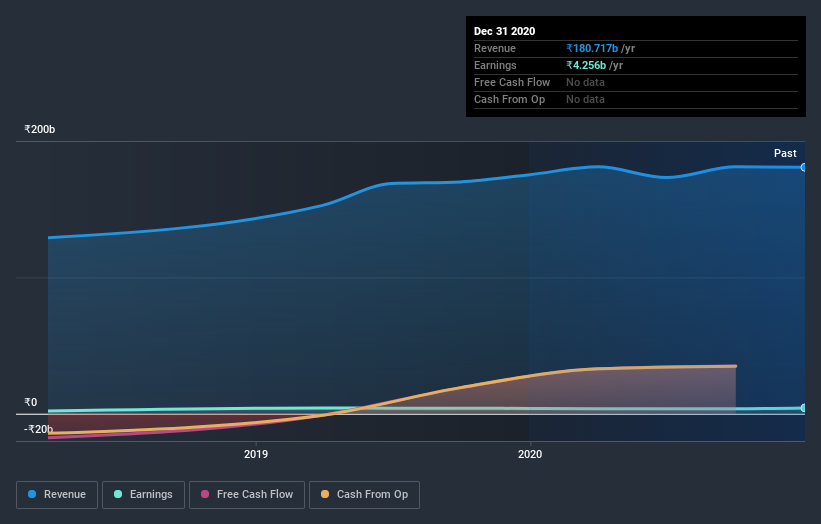Click the Revenue row label in tooltip
This screenshot has height=524, width=821.
tap(494, 48)
